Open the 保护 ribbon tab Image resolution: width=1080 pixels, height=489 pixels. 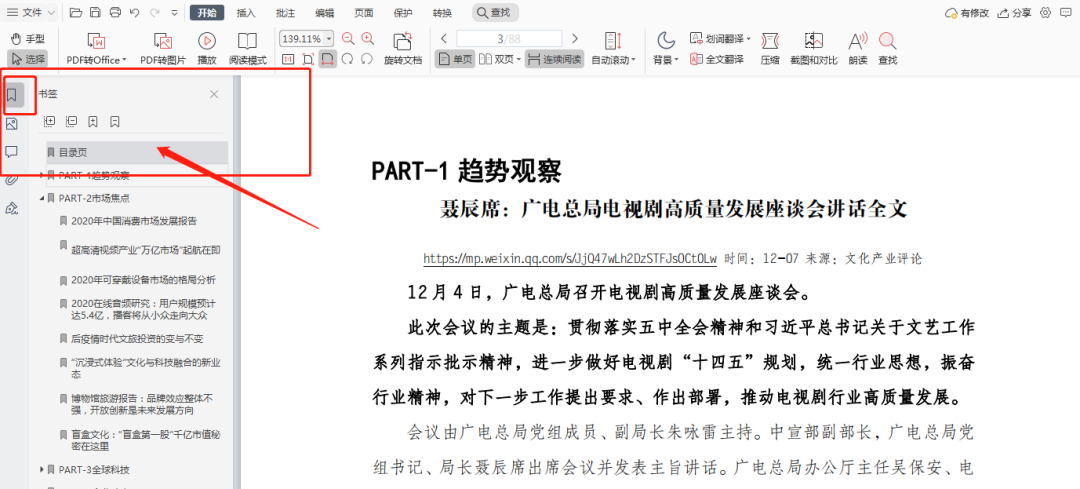point(403,13)
